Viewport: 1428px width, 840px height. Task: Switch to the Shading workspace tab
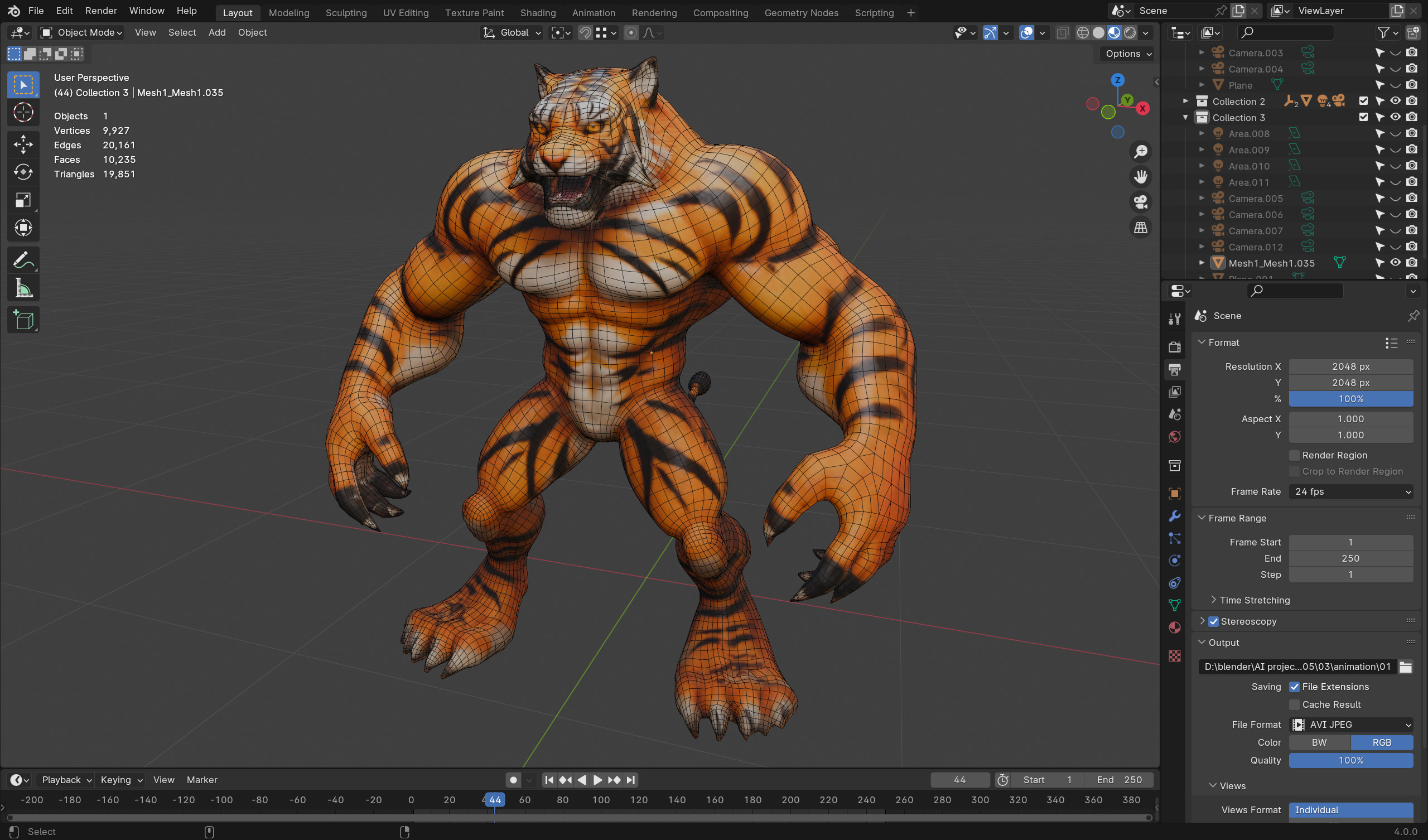tap(538, 12)
